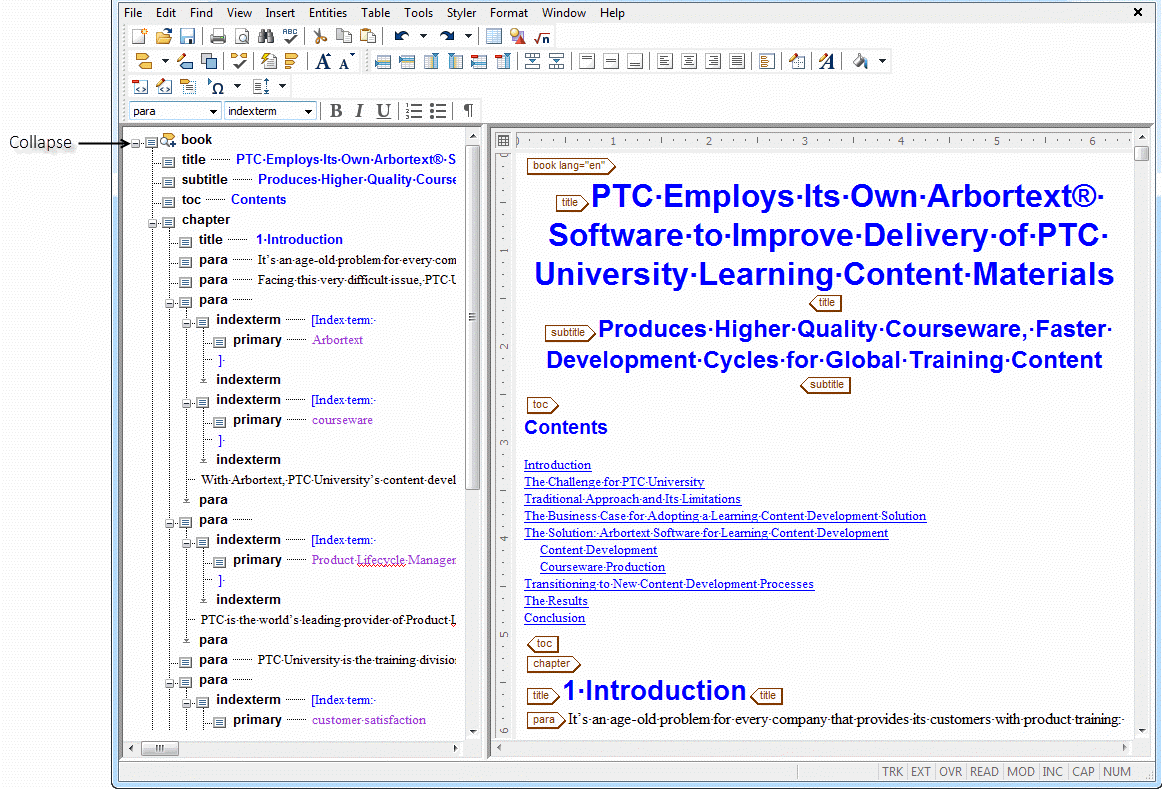Screen dimensions: 1162x789
Task: Open the Tools menu
Action: (418, 13)
